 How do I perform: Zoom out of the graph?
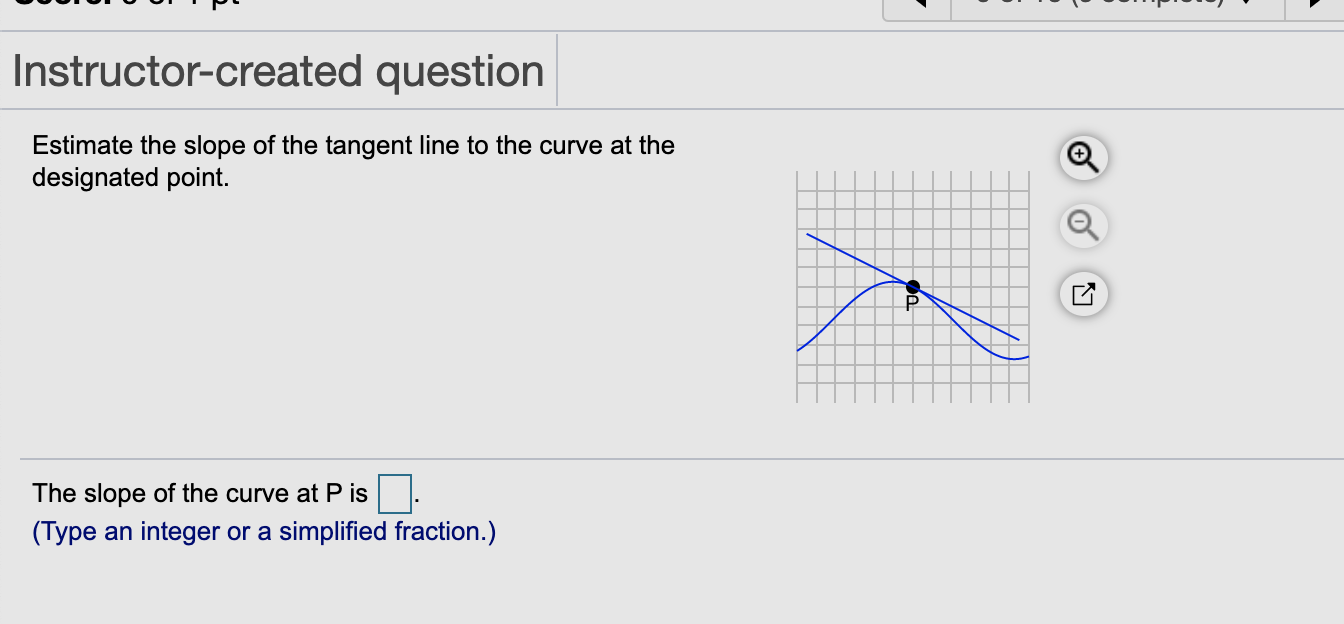[1083, 226]
